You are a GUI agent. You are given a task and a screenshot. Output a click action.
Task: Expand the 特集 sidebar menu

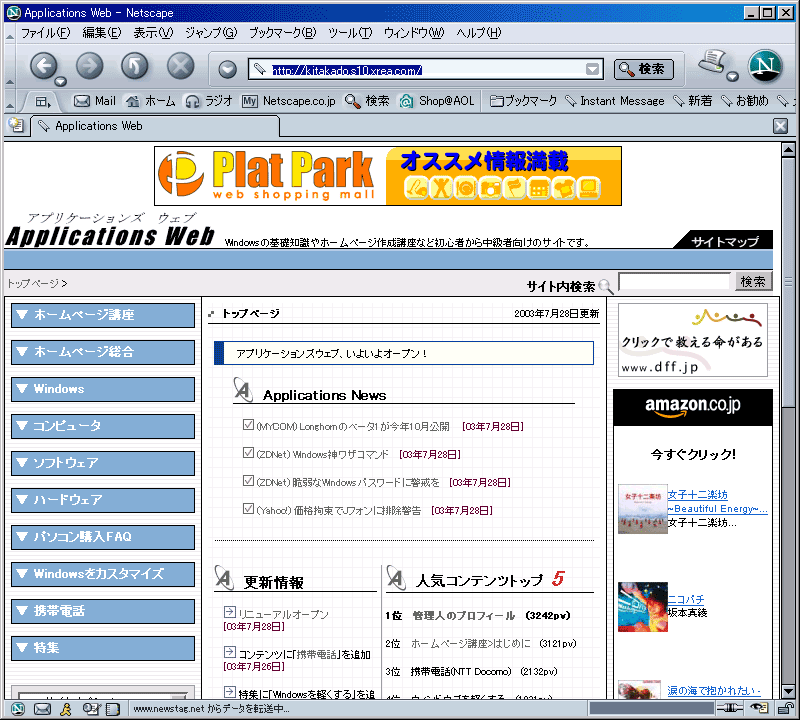[103, 648]
